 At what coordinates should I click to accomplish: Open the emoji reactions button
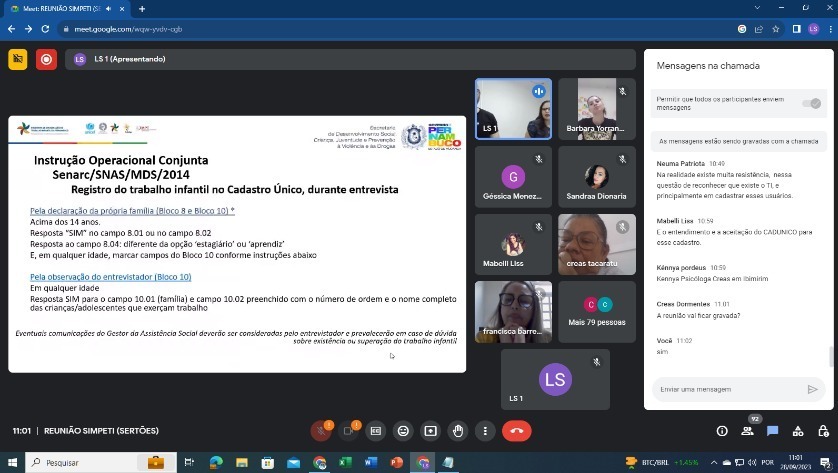click(x=403, y=431)
